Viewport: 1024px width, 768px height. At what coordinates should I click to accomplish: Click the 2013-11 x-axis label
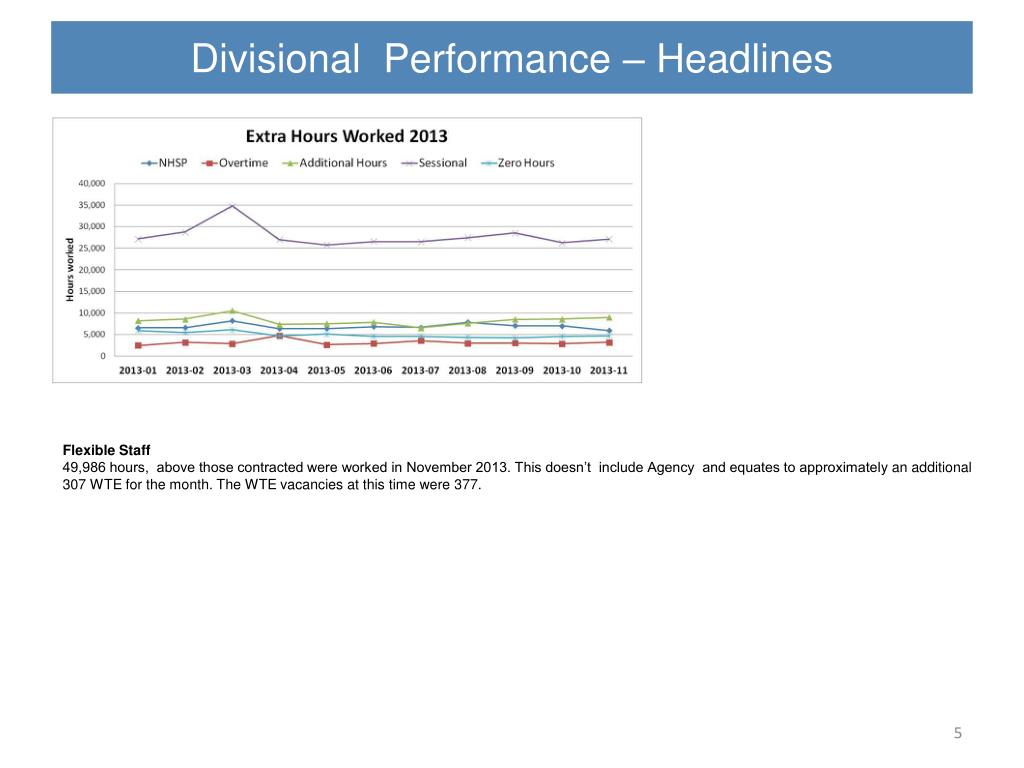(x=609, y=370)
